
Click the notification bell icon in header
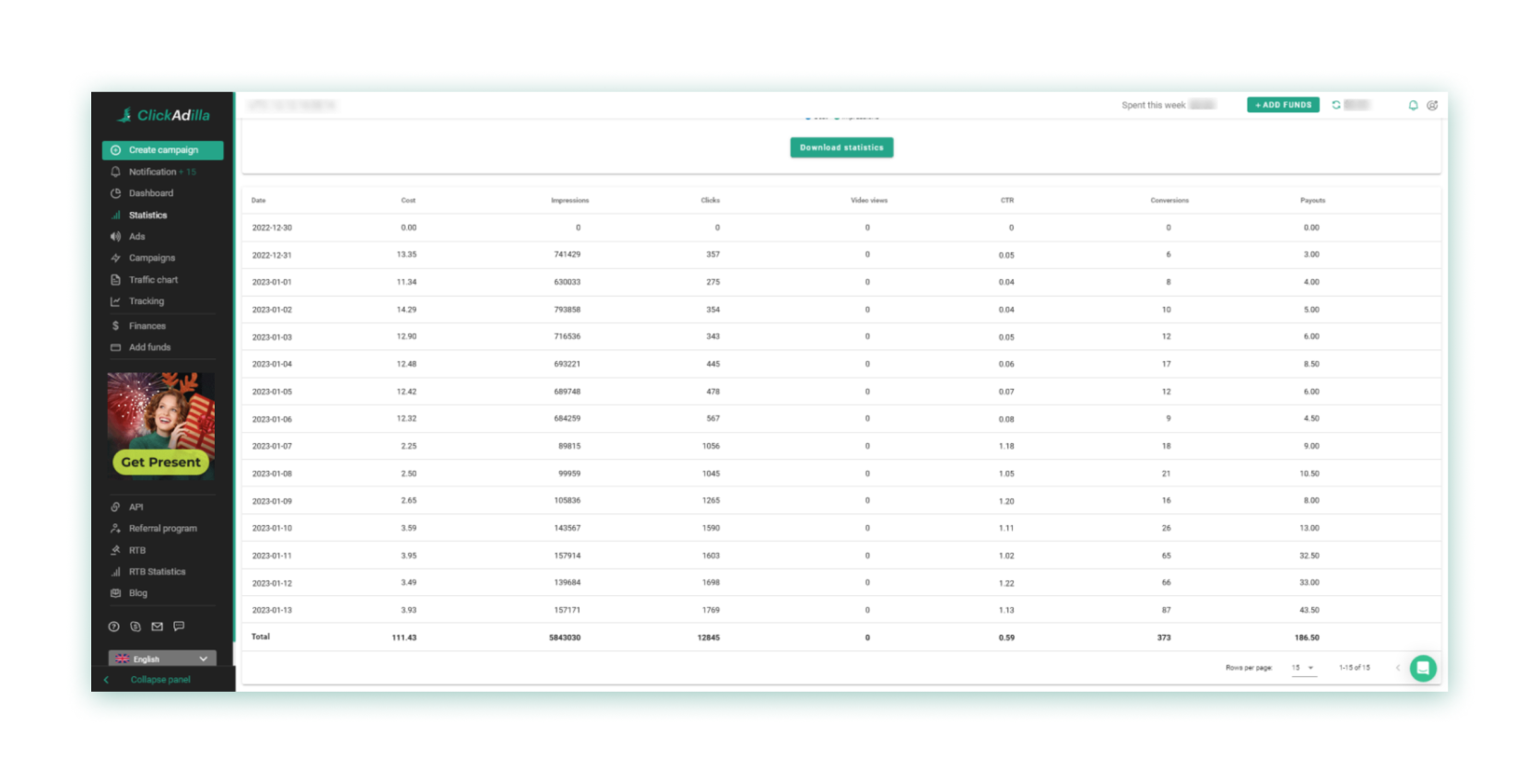[1413, 106]
